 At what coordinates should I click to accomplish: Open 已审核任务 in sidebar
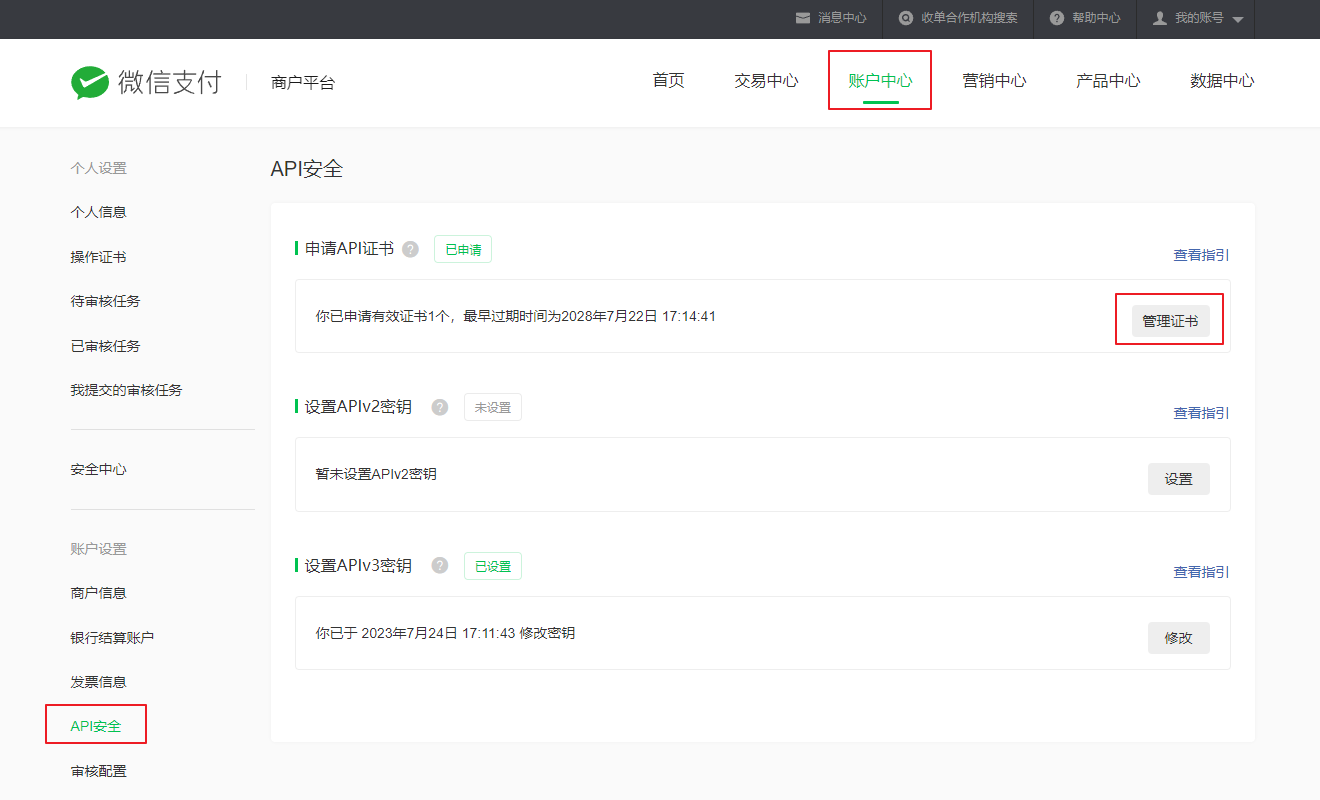[x=105, y=346]
